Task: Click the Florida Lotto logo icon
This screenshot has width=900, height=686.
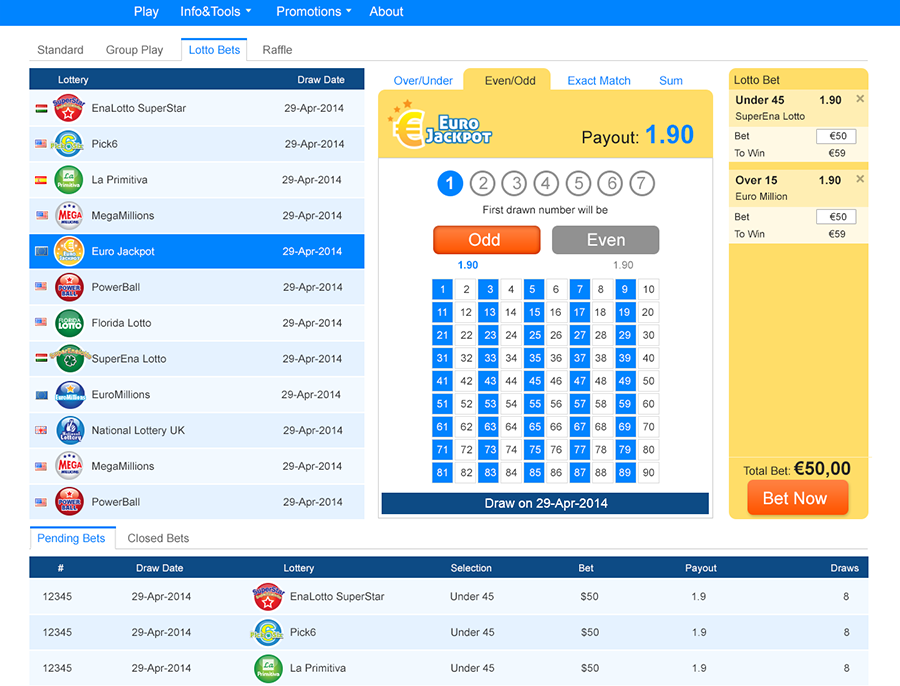Action: pos(68,323)
